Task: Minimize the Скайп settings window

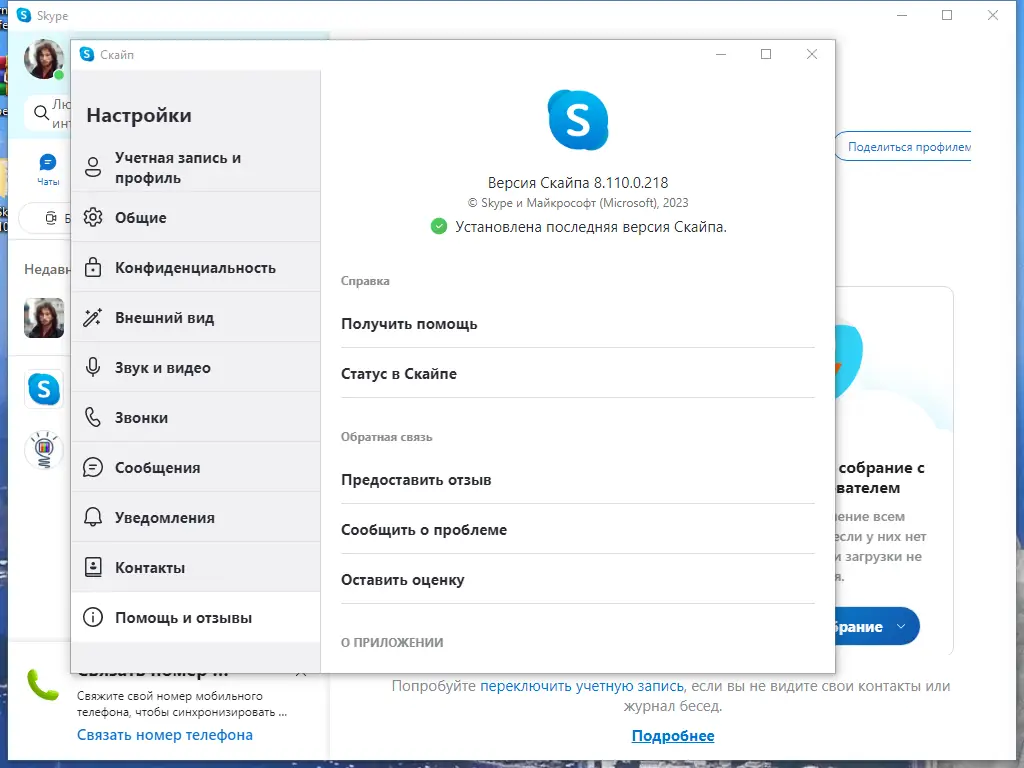Action: (x=721, y=54)
